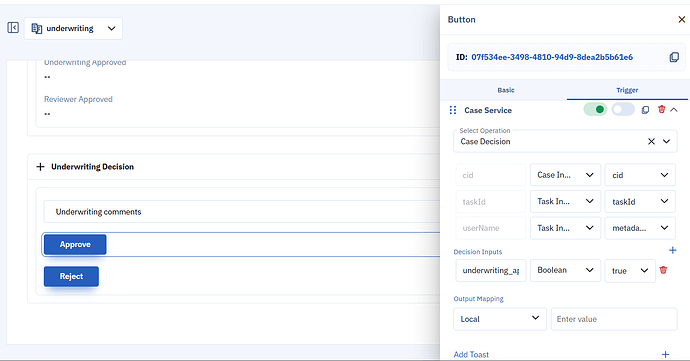Open the Local output mapping dropdown
Image resolution: width=690 pixels, height=361 pixels.
(x=499, y=319)
